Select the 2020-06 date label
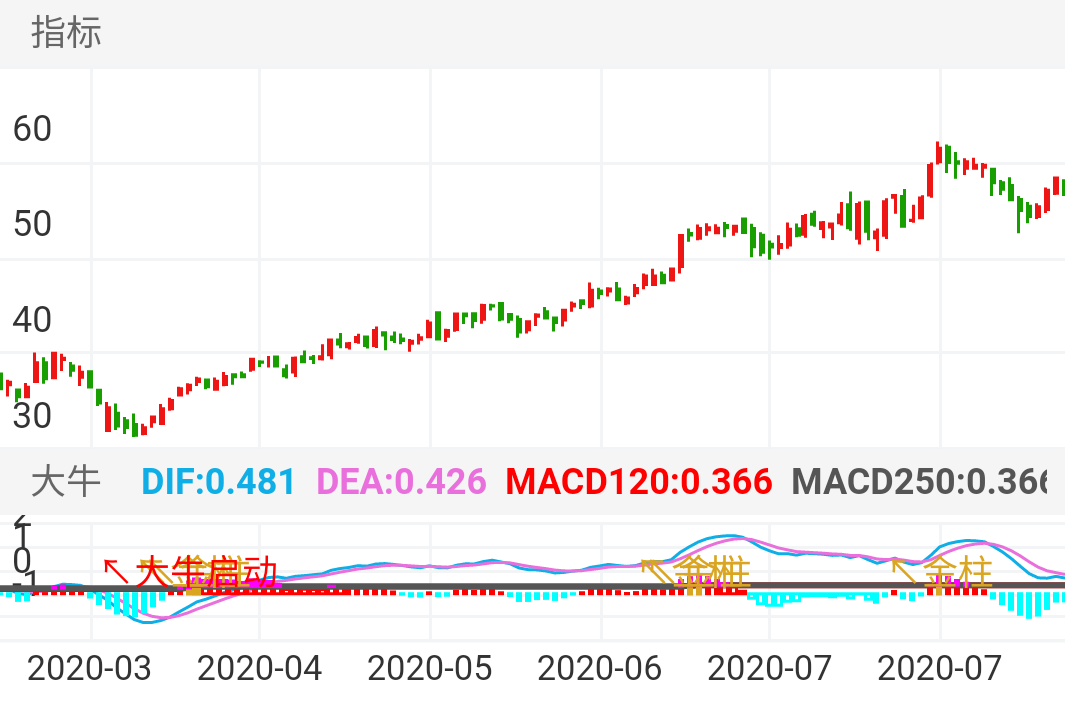The height and width of the screenshot is (708, 1065). (599, 668)
